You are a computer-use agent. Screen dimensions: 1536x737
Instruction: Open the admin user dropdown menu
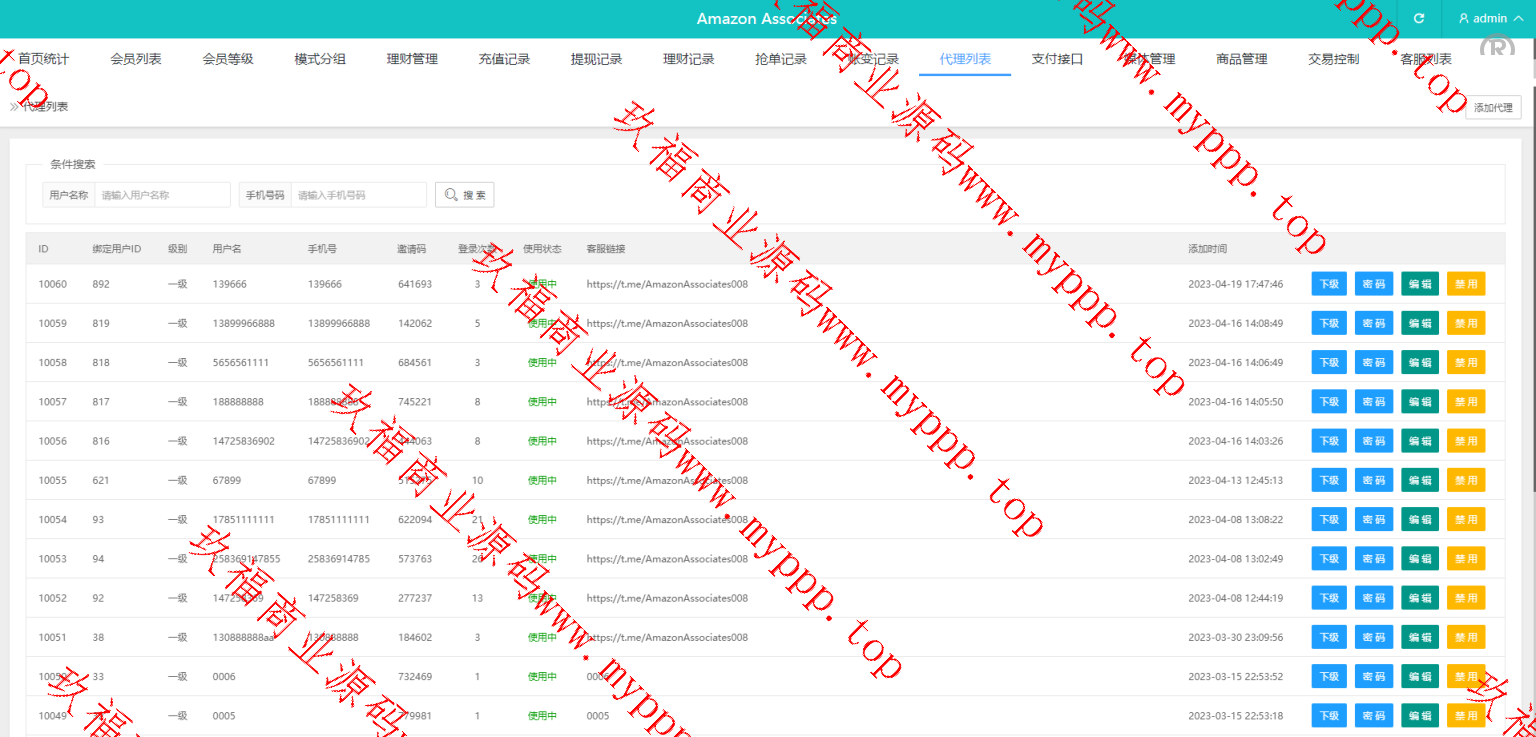1489,19
